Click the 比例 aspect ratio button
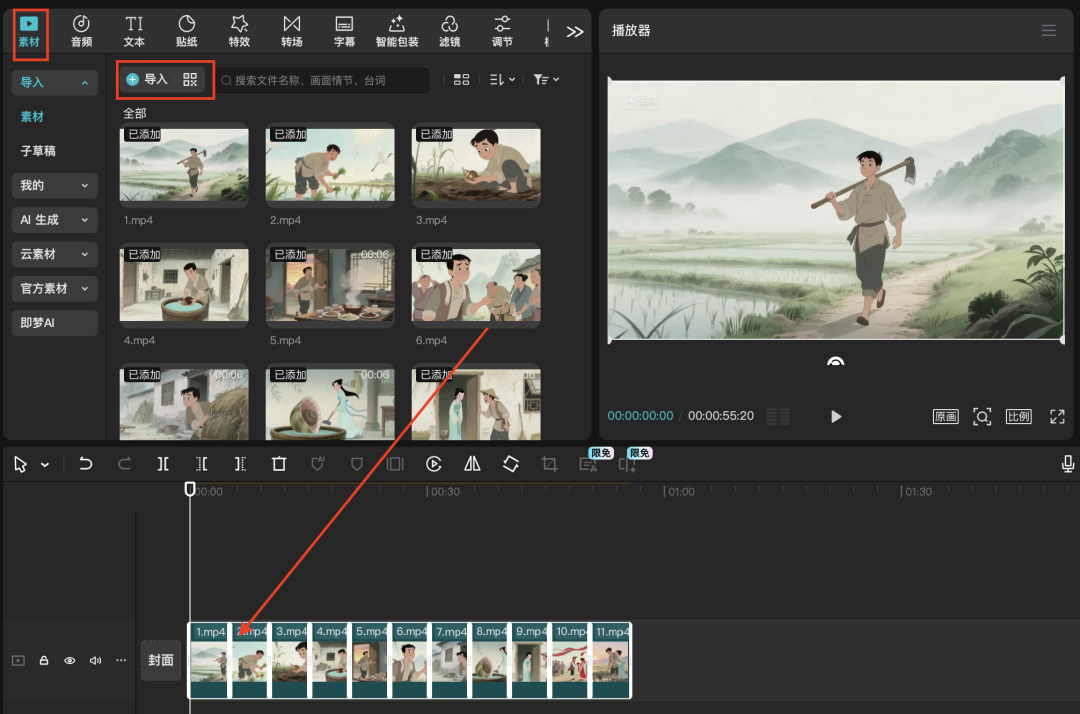 click(x=1018, y=416)
